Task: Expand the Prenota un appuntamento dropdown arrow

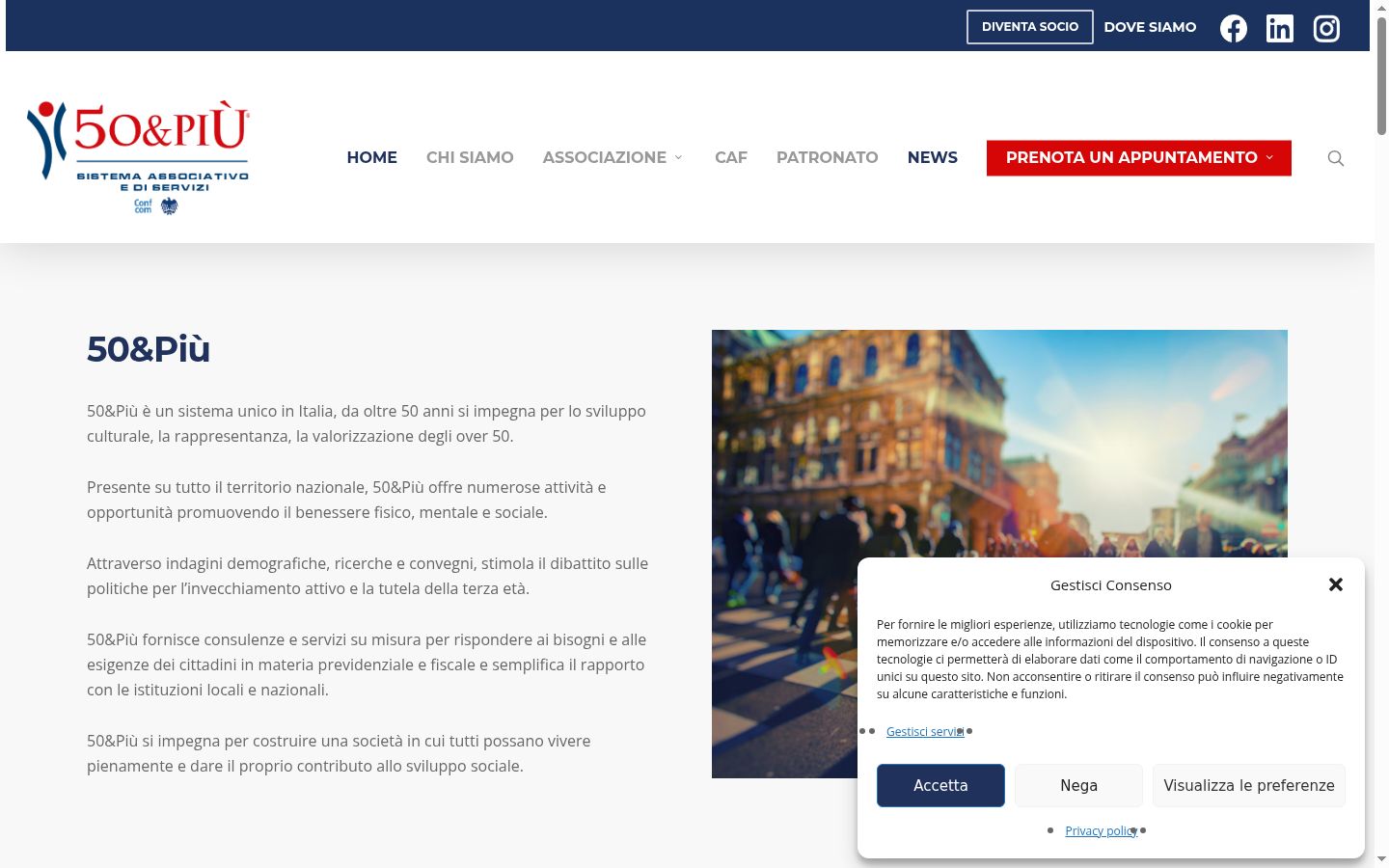Action: click(1269, 157)
